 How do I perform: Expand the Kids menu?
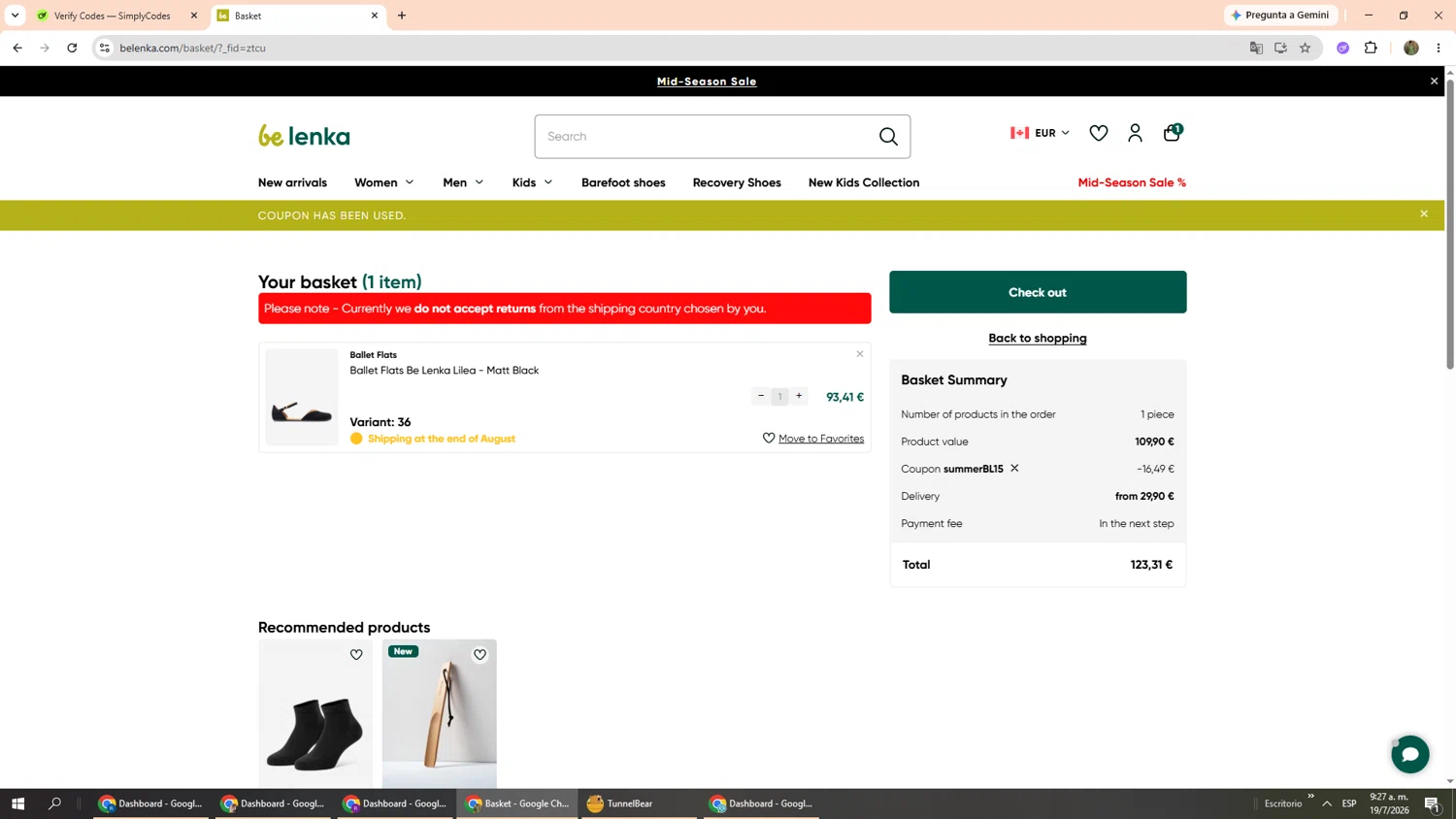pyautogui.click(x=532, y=182)
